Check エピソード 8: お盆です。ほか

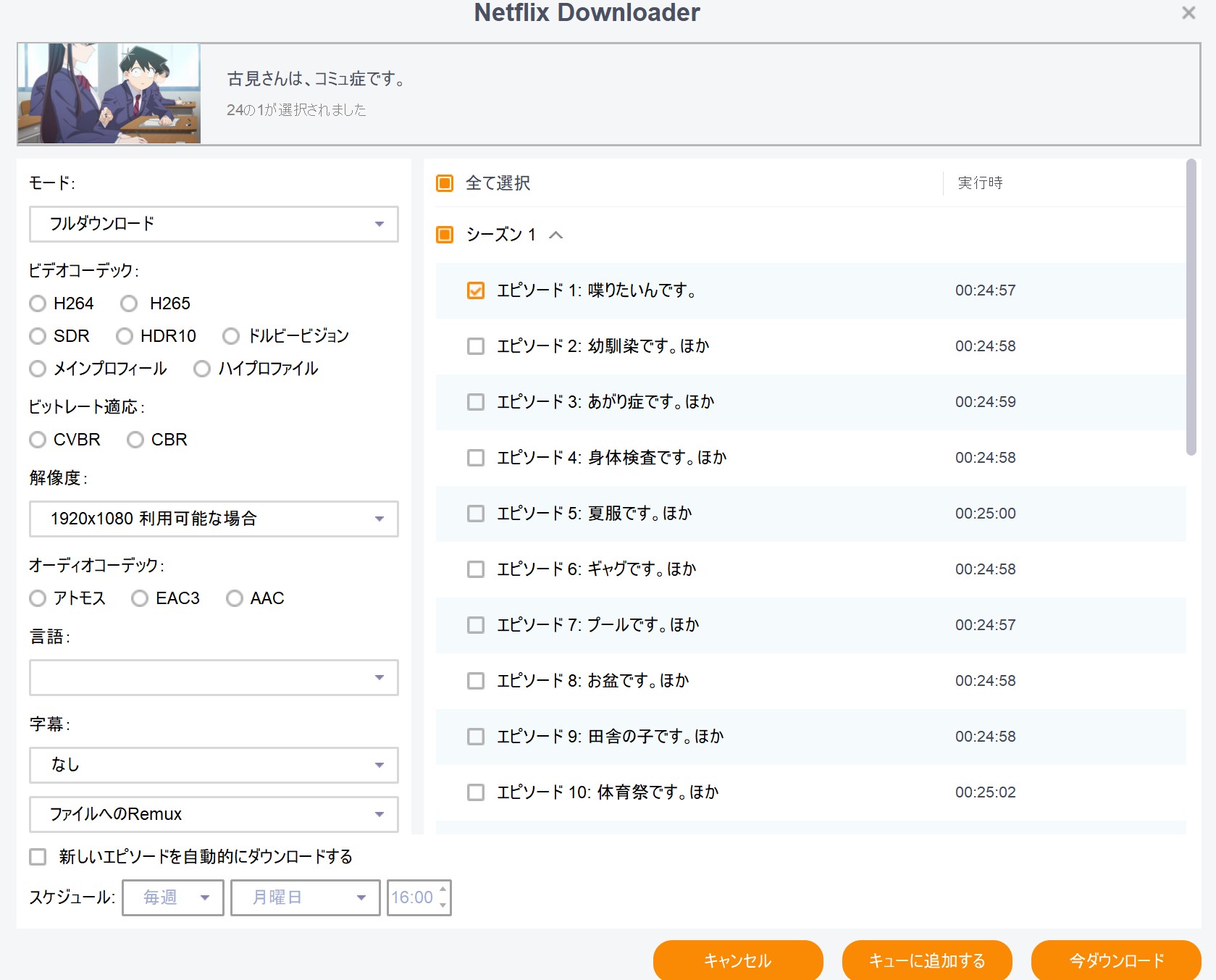pos(476,681)
